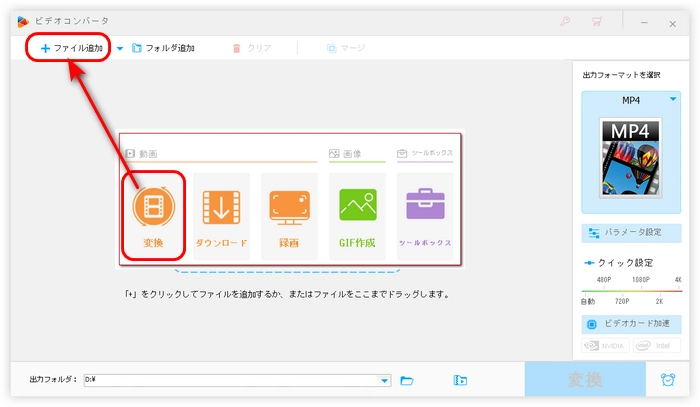700x407 pixels.
Task: Toggle NVIDIA acceleration option
Action: coord(606,346)
